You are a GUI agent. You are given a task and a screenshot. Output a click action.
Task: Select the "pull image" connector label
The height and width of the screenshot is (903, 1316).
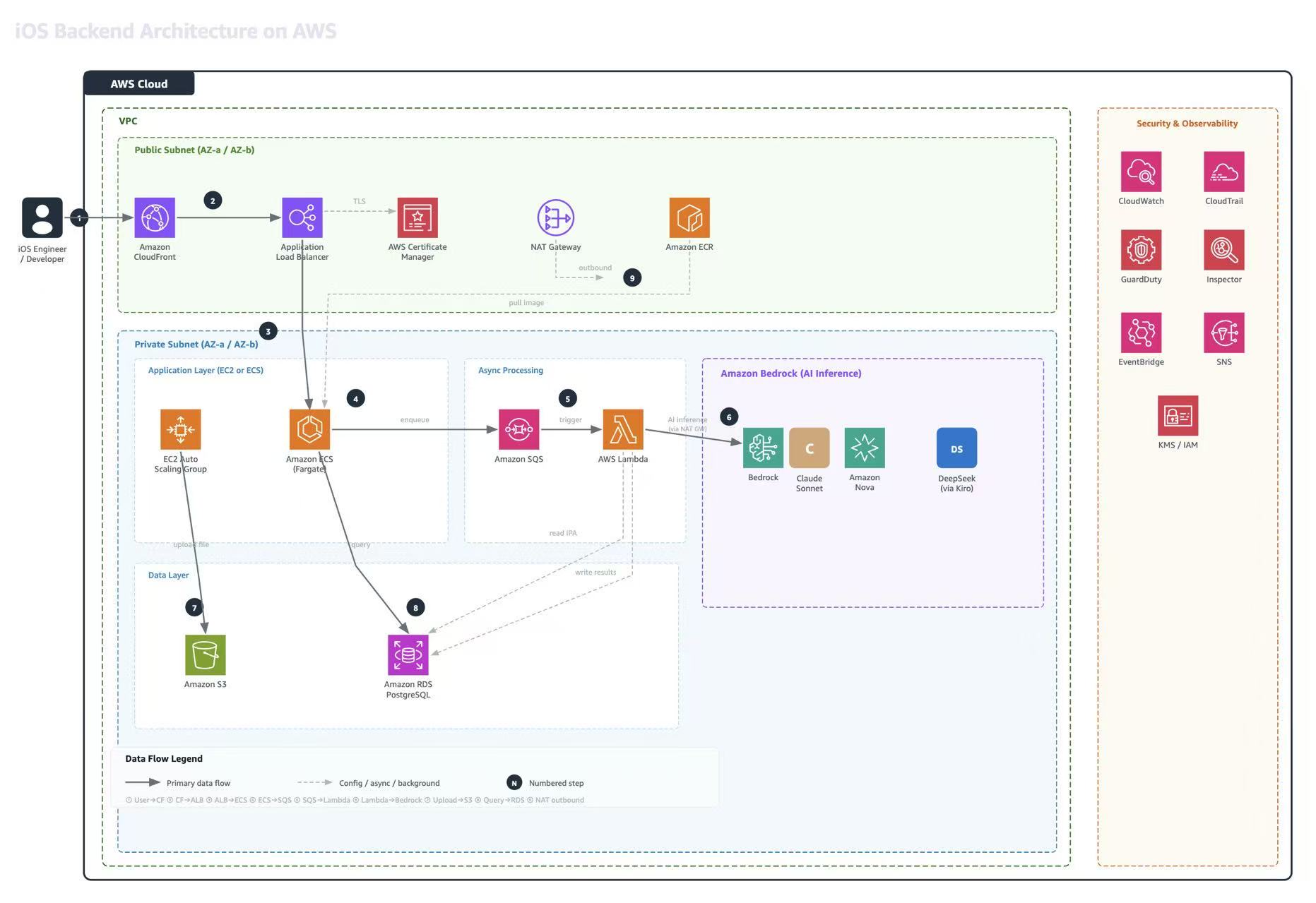[x=526, y=303]
